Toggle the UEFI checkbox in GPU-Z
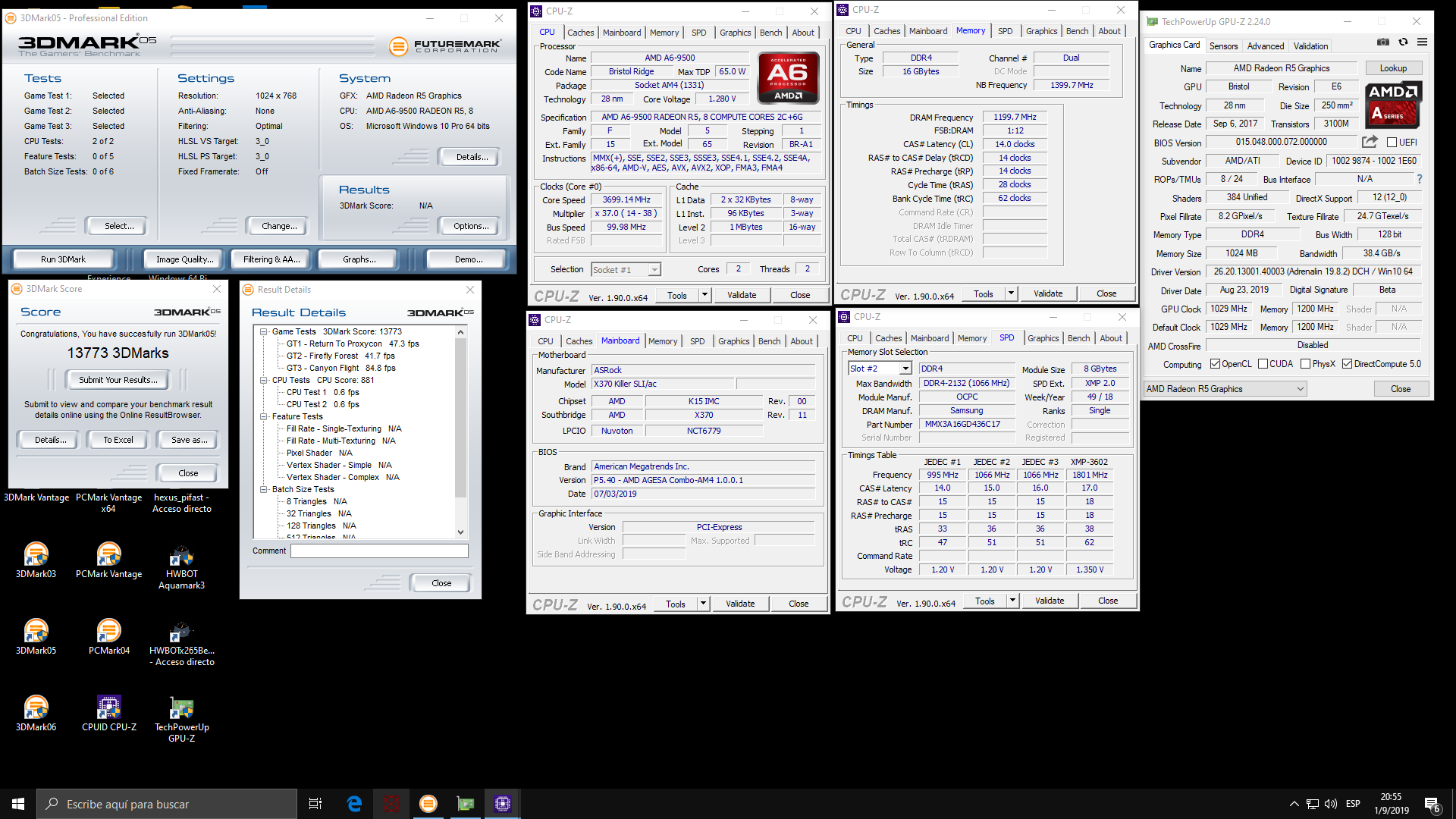 [1392, 143]
